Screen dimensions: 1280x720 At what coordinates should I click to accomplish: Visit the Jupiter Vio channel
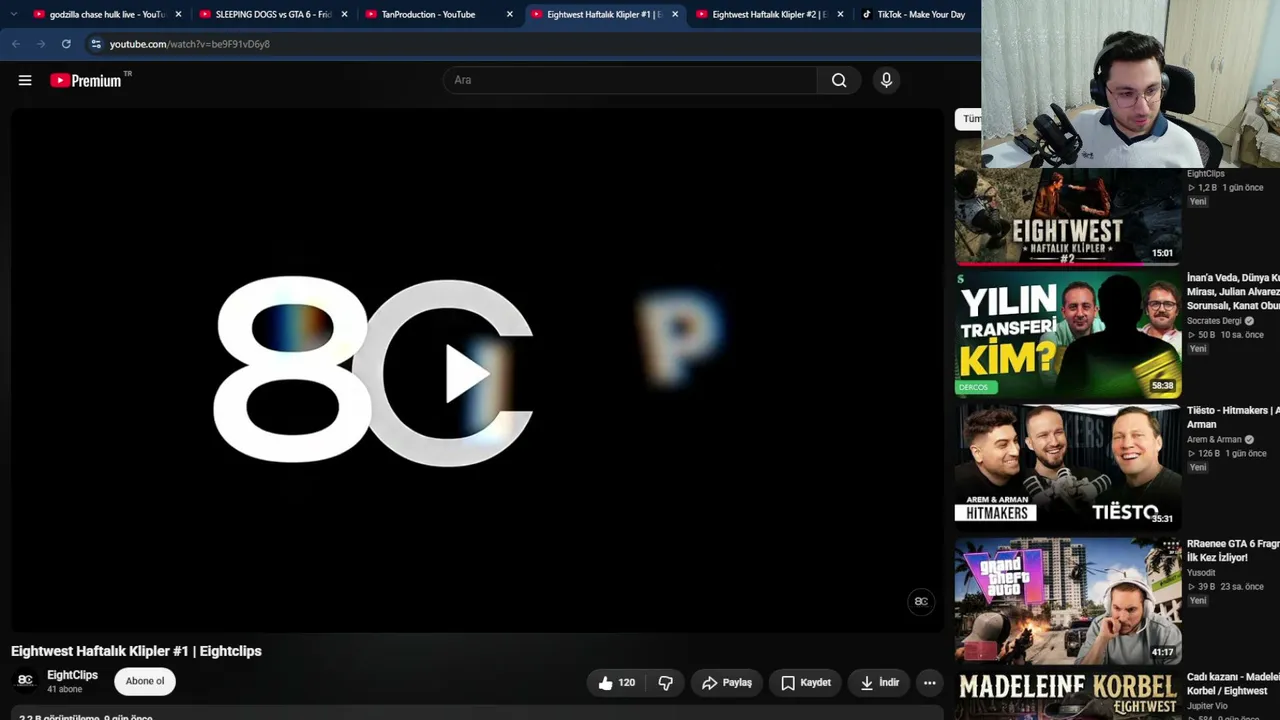[1208, 706]
